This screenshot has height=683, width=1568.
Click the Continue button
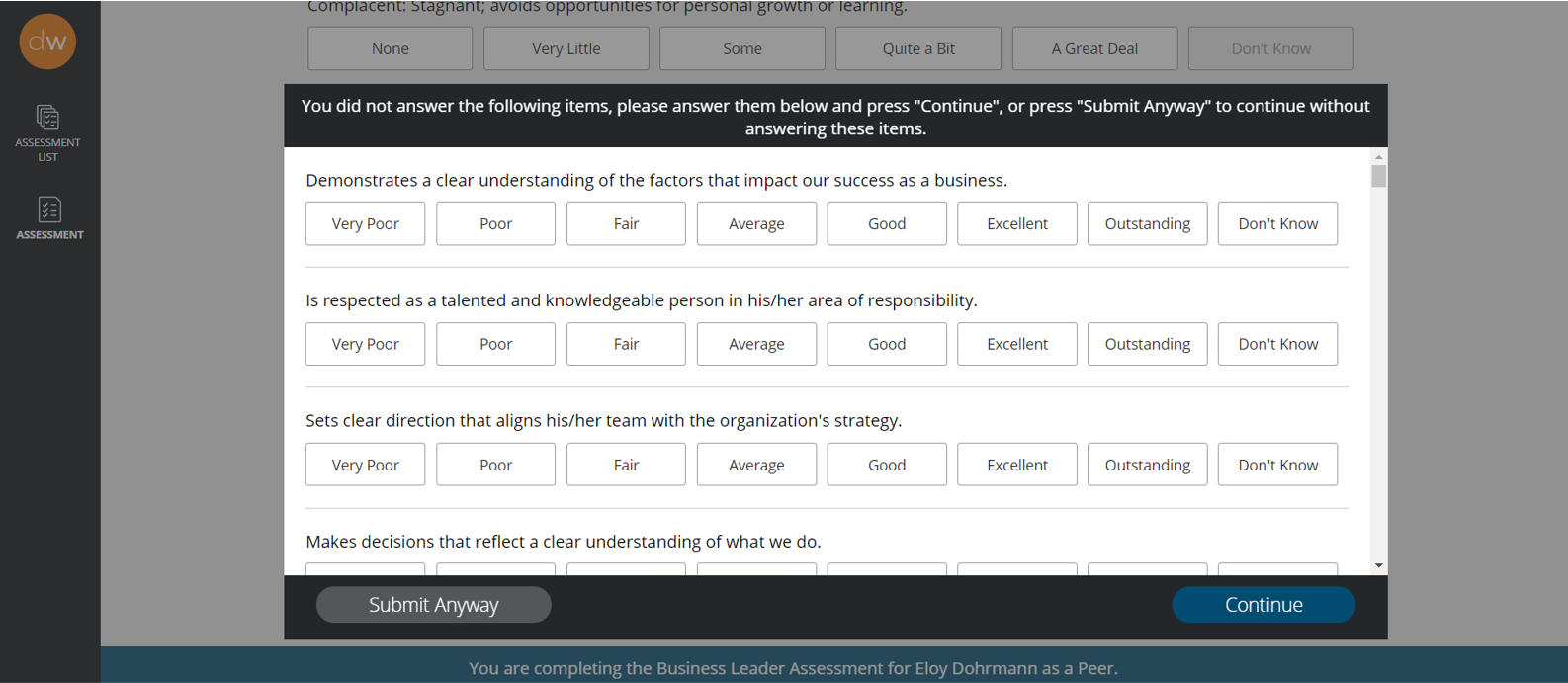click(1263, 605)
